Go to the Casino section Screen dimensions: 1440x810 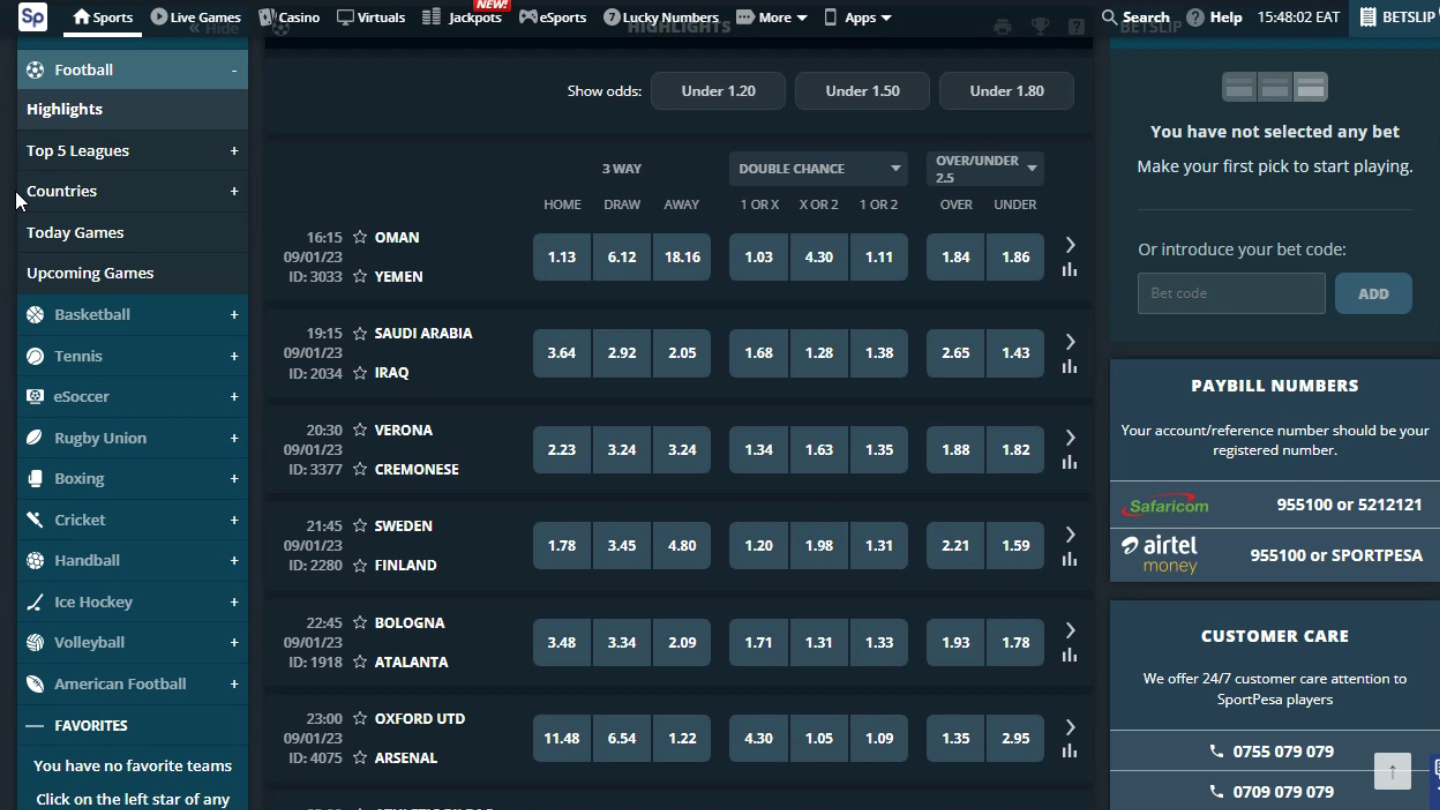tap(289, 17)
